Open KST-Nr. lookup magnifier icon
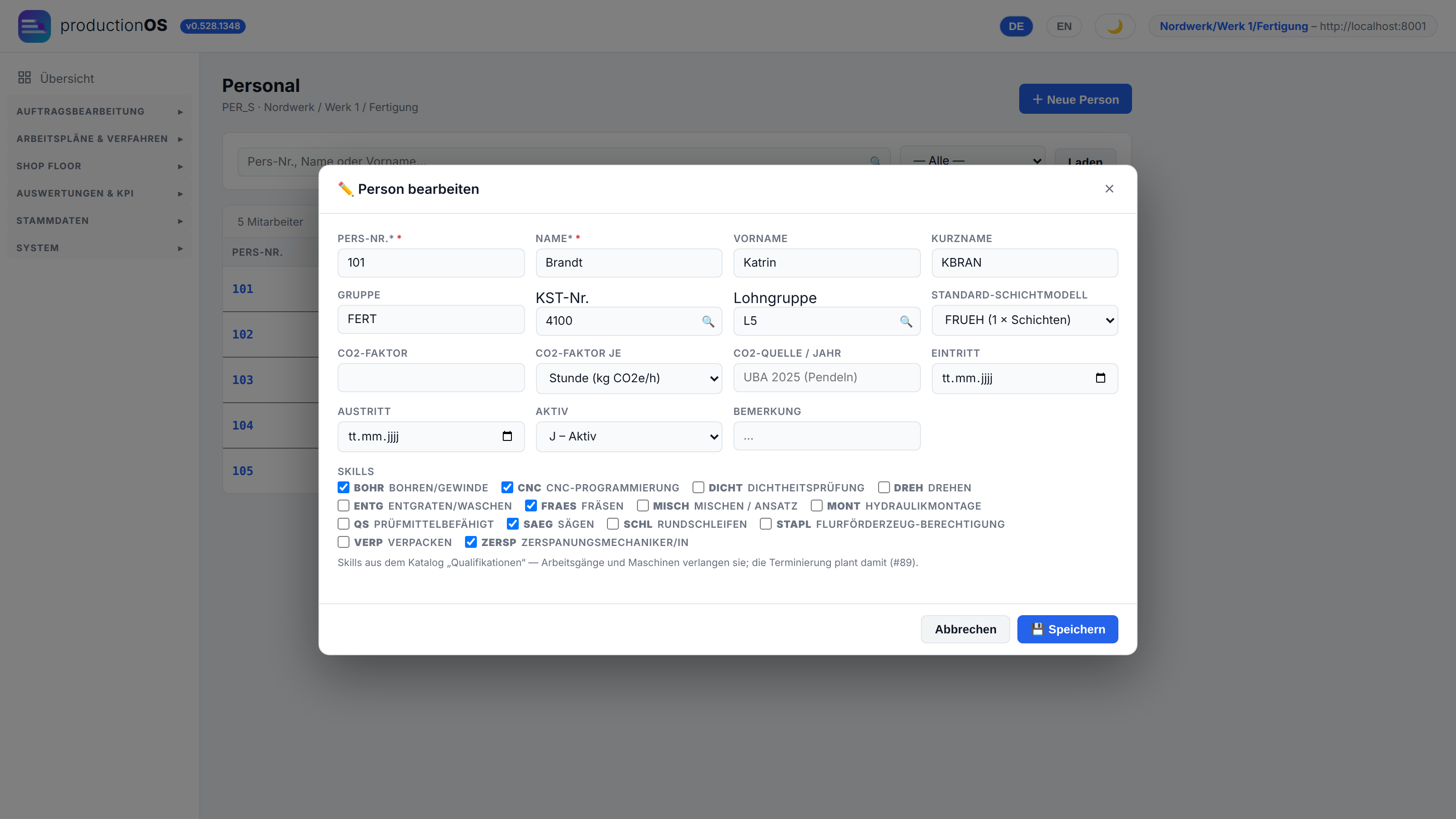This screenshot has height=819, width=1456. [708, 321]
